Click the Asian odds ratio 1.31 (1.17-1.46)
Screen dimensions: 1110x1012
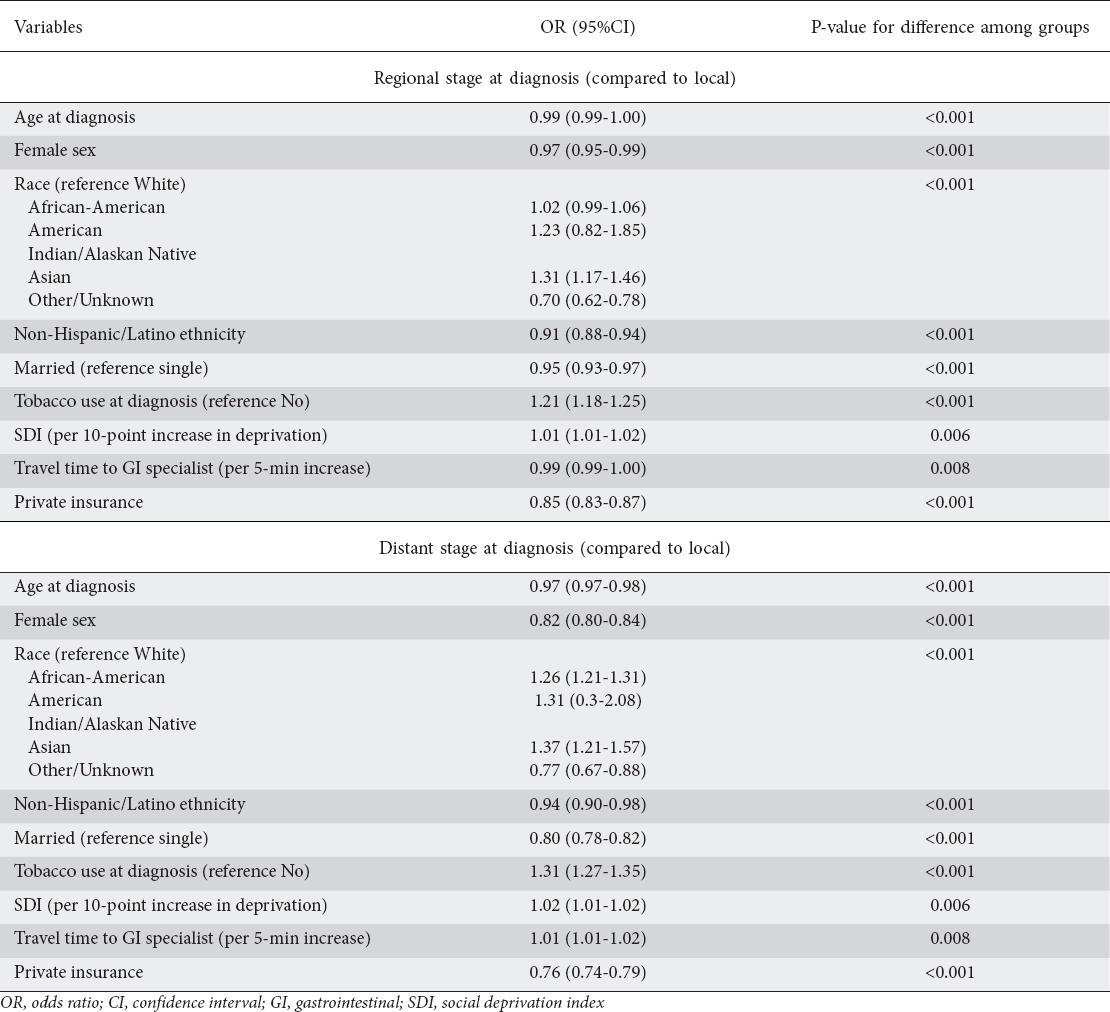coord(588,277)
